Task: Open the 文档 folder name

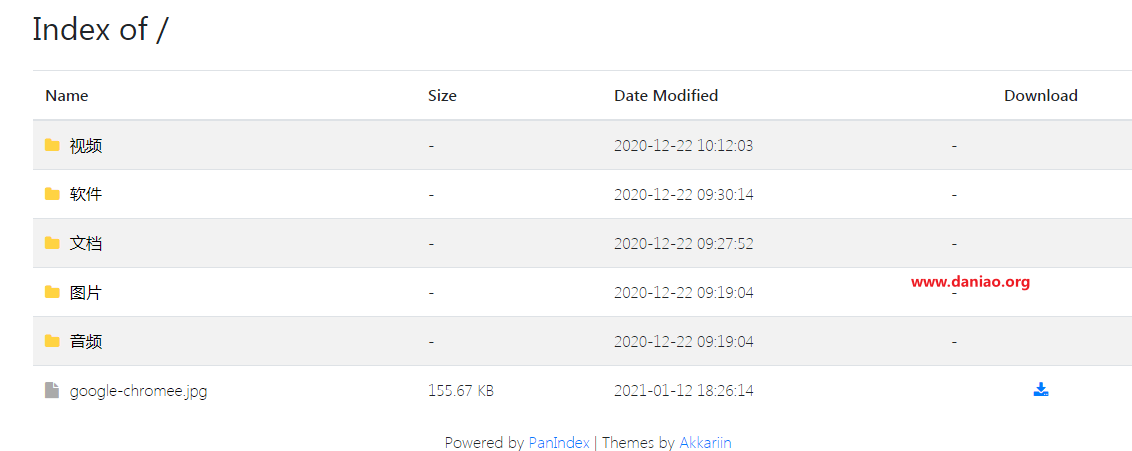Action: [86, 244]
